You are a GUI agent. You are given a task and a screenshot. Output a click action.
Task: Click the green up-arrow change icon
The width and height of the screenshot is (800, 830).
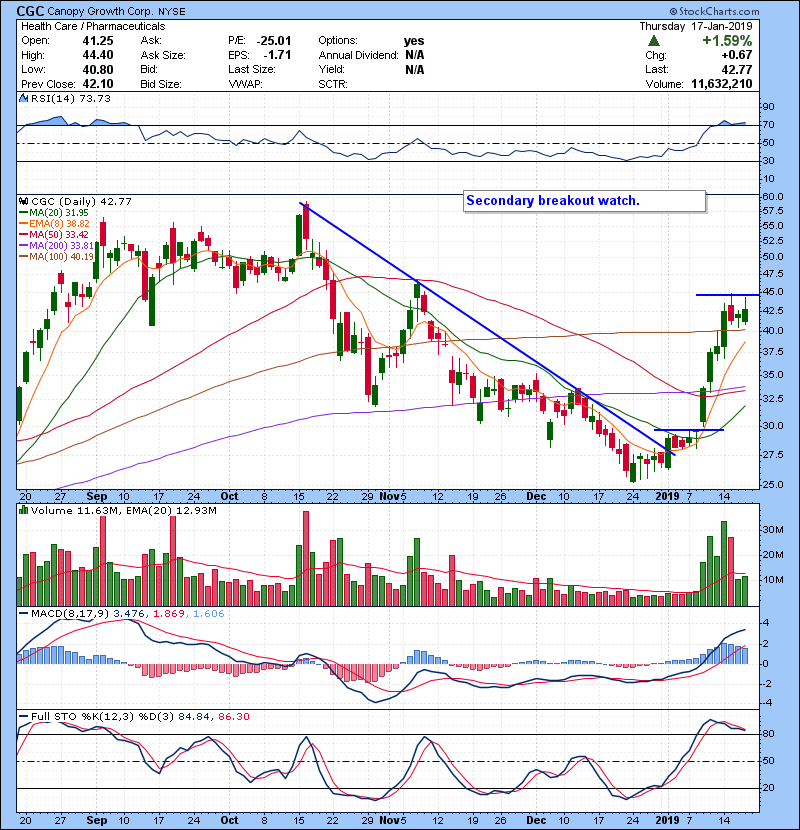[x=654, y=41]
